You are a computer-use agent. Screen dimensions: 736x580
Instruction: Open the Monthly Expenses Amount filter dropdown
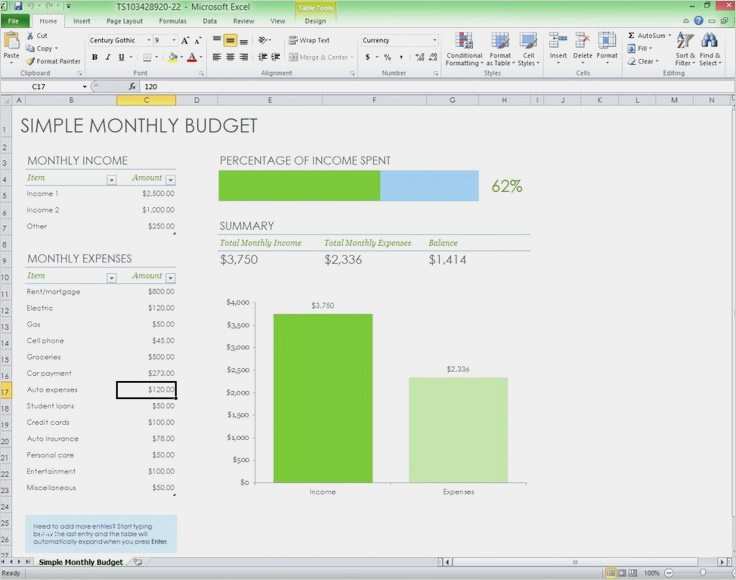coord(171,278)
